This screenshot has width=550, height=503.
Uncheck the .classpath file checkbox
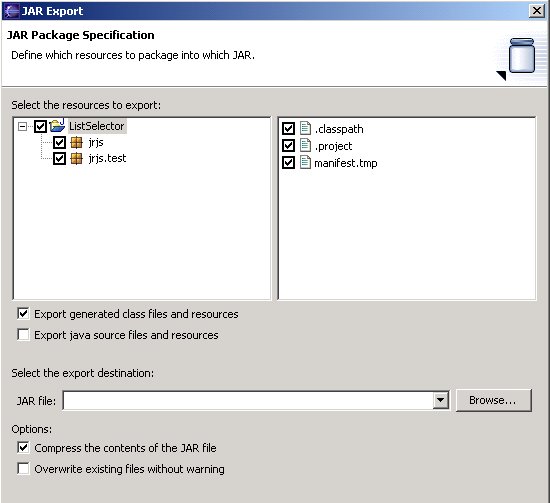point(288,128)
